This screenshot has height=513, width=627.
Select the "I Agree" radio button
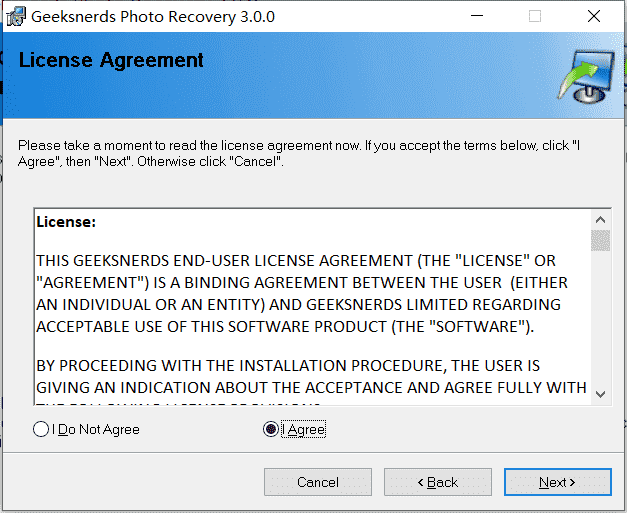(x=271, y=429)
